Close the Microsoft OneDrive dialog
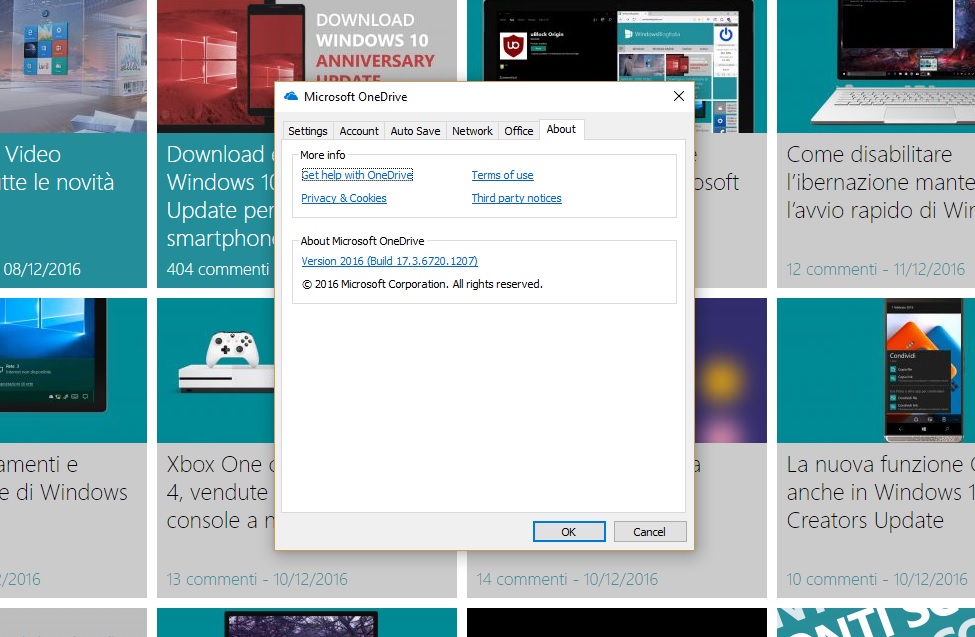 coord(679,96)
